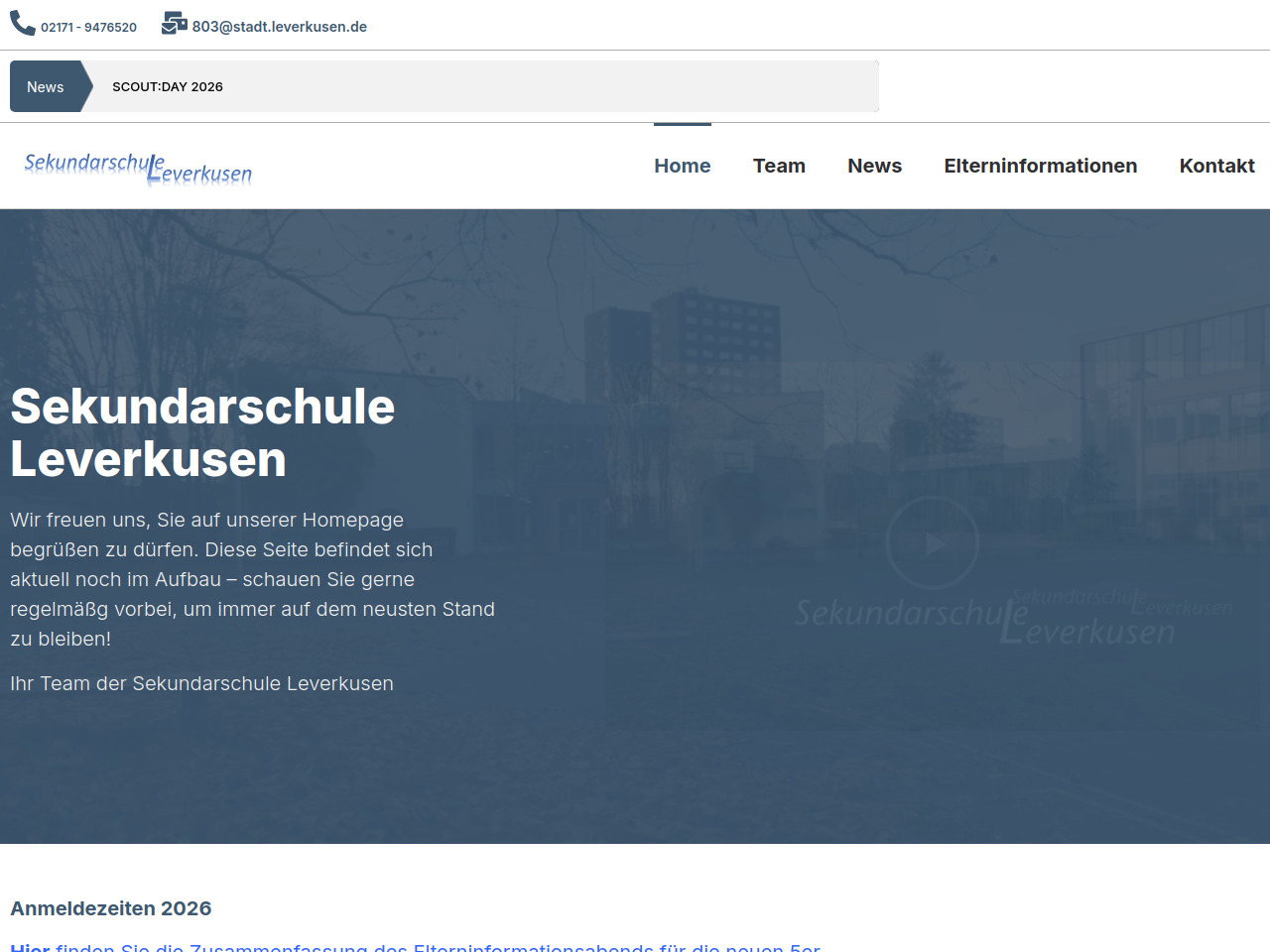Click the phone handset icon
This screenshot has height=952, width=1270.
(22, 23)
